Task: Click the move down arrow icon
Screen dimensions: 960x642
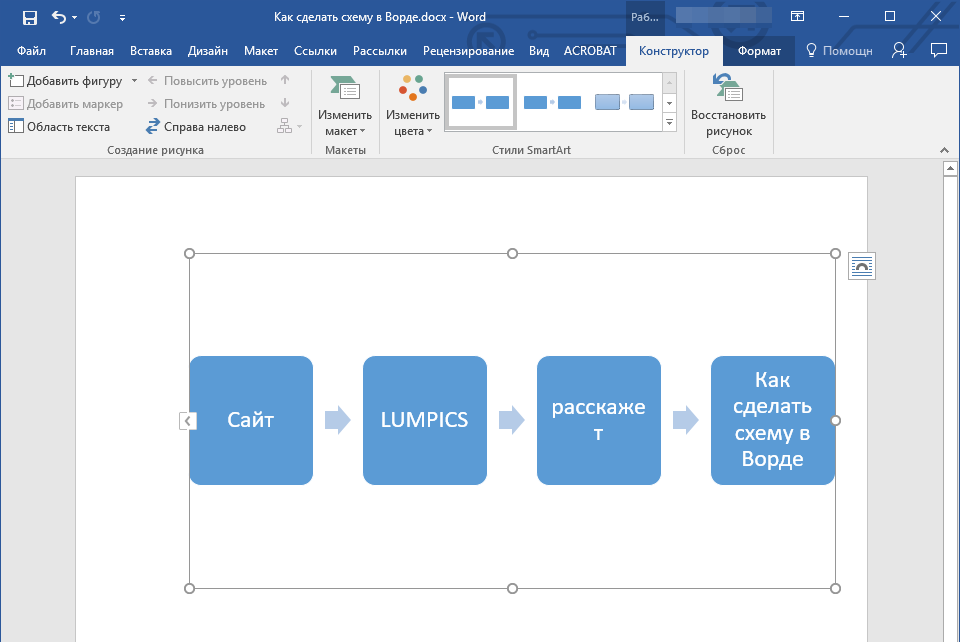Action: pyautogui.click(x=285, y=103)
